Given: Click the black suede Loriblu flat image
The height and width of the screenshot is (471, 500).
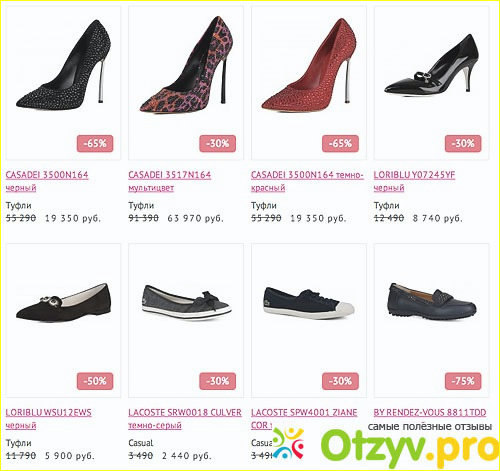Looking at the screenshot, I should tap(63, 303).
